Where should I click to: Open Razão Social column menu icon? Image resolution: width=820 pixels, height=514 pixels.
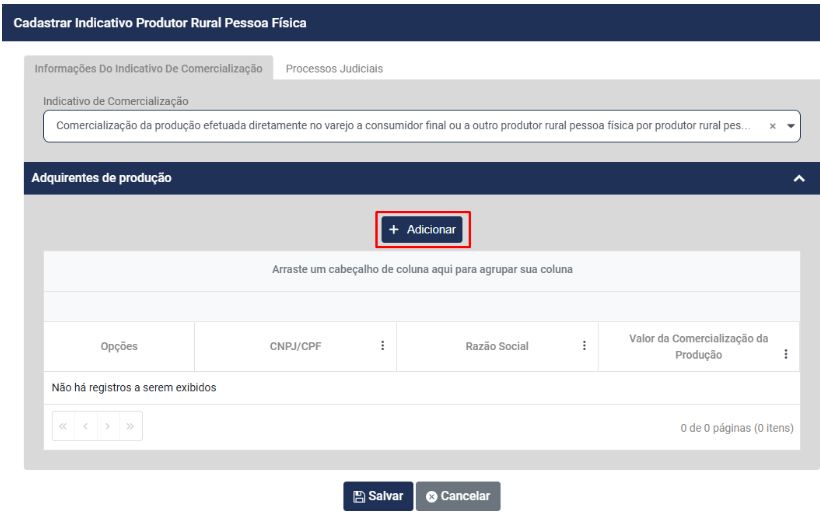(584, 346)
